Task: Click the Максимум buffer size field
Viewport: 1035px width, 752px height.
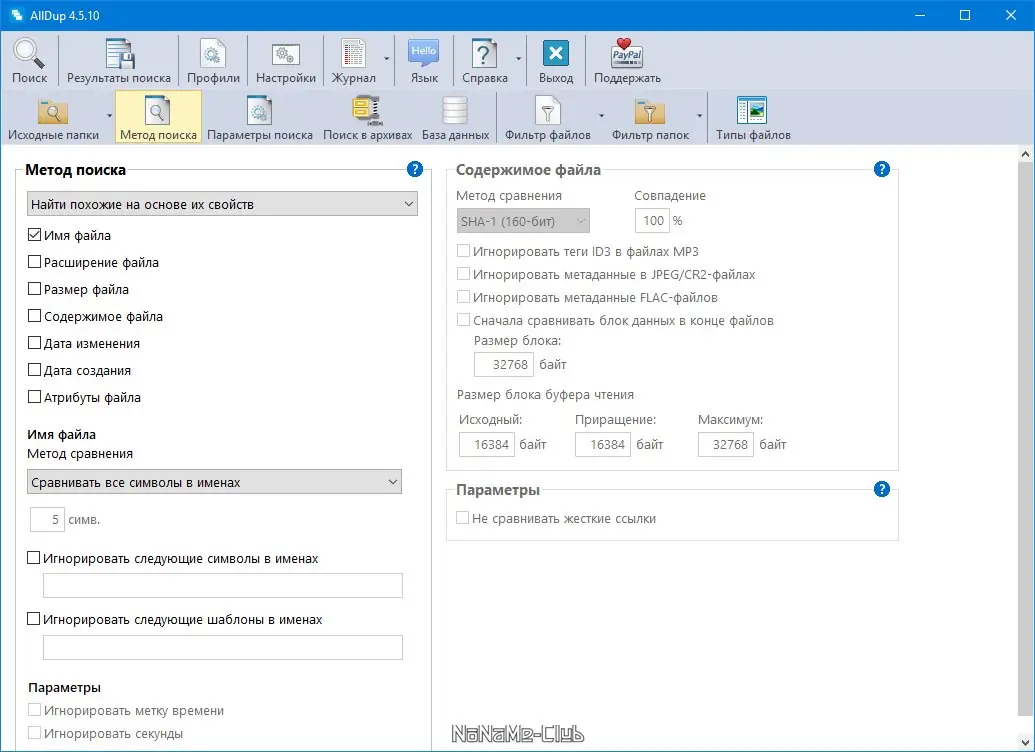Action: pyautogui.click(x=725, y=444)
